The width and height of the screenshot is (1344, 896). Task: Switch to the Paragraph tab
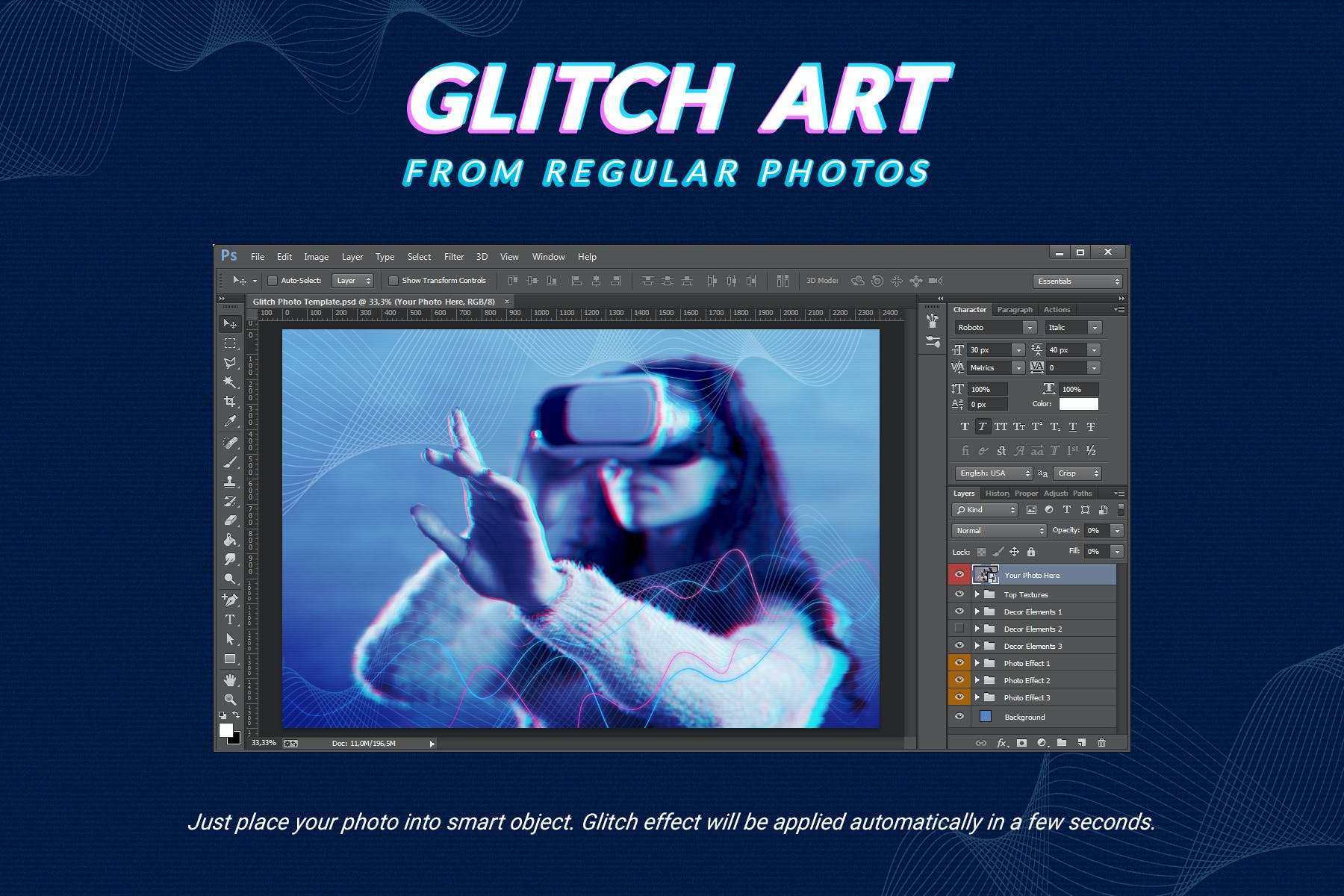(1015, 310)
